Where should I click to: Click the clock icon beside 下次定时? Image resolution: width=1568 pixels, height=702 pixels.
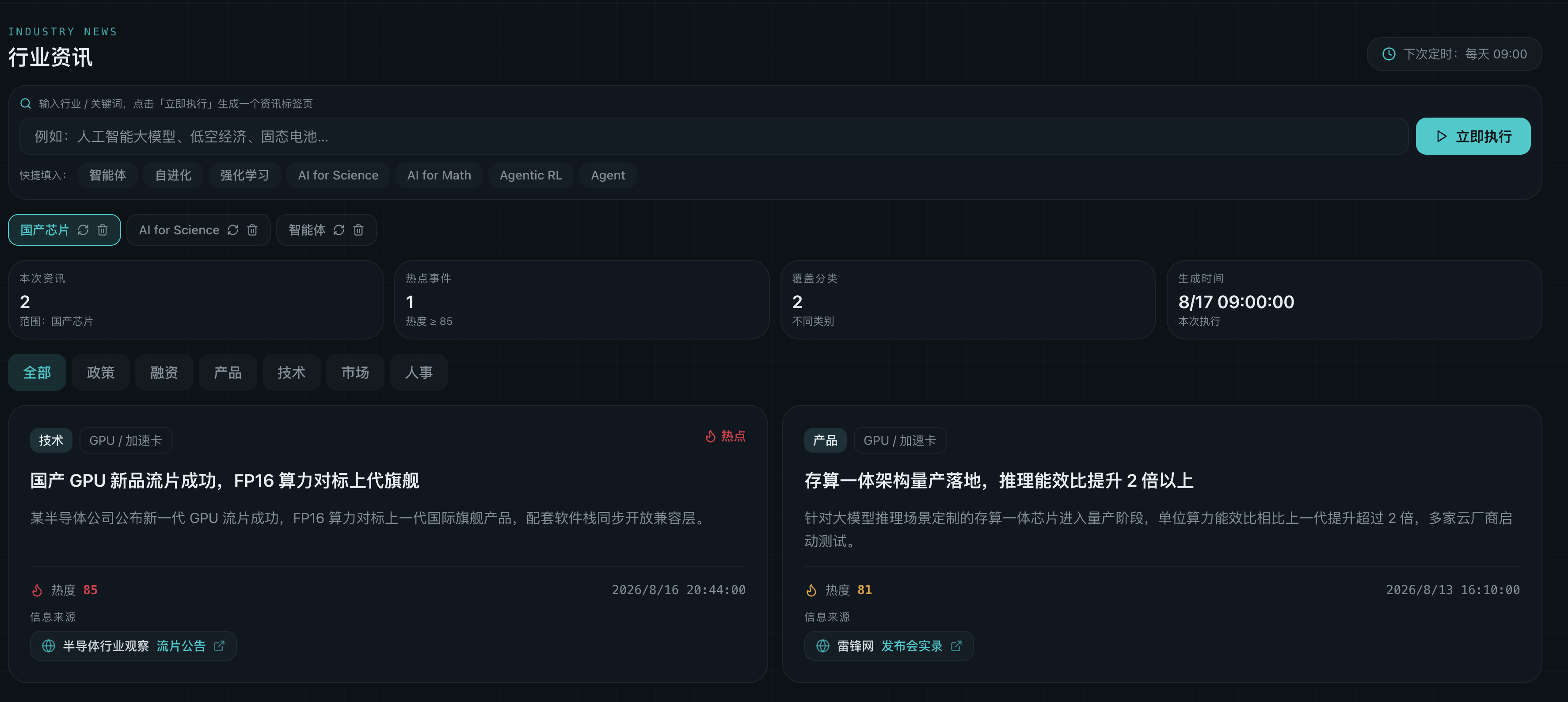tap(1389, 54)
